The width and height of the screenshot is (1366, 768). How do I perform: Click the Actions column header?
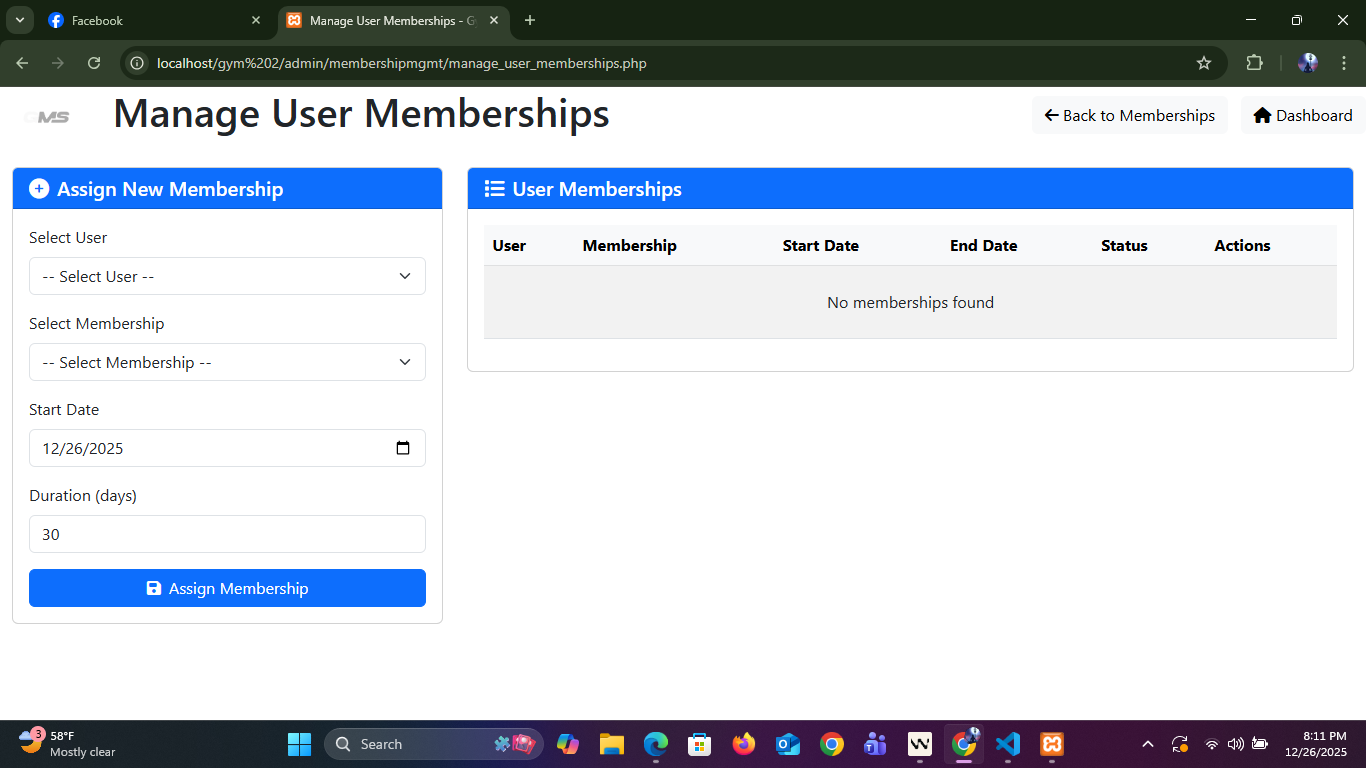pos(1242,245)
